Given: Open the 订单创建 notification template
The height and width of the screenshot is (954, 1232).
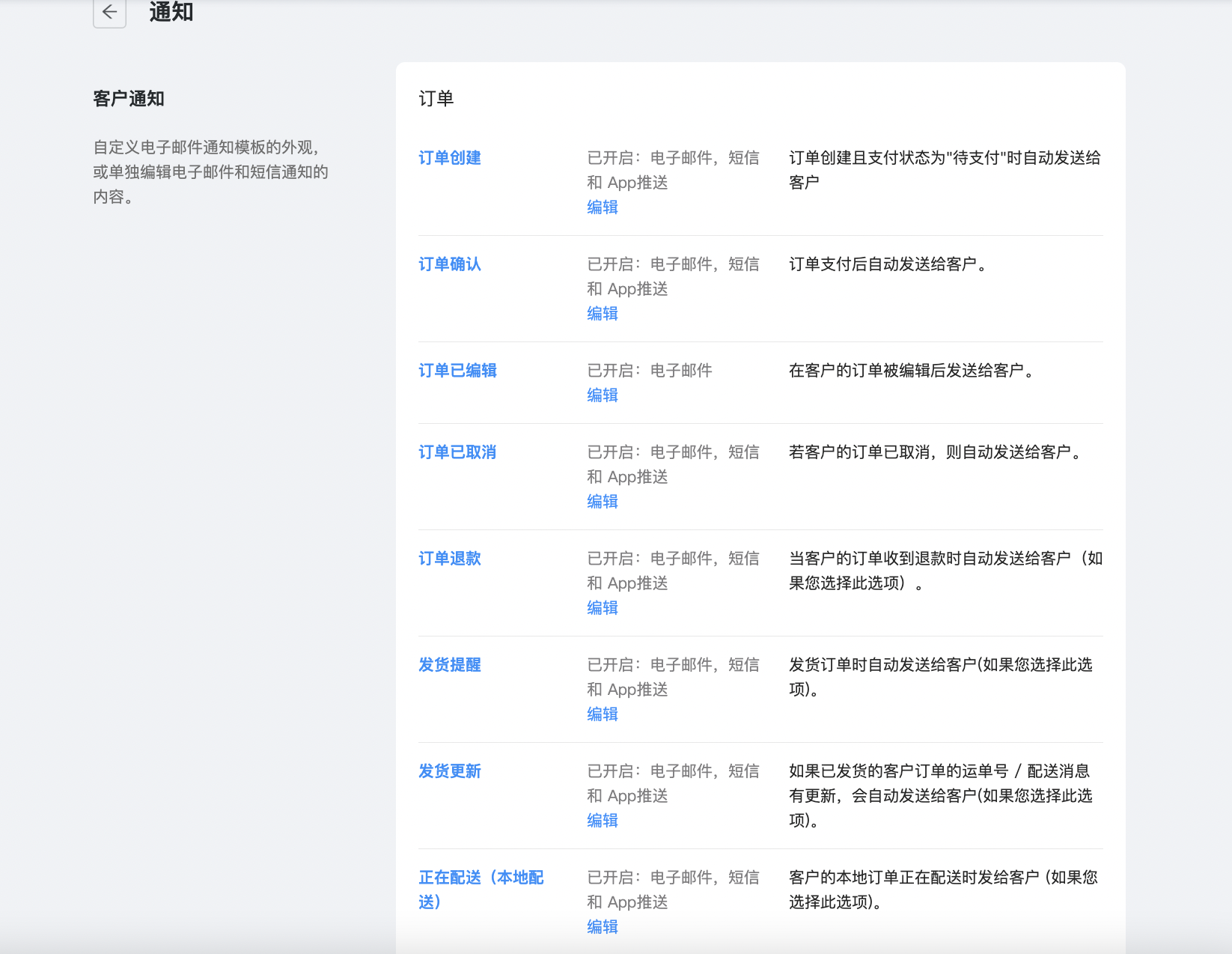Looking at the screenshot, I should click(x=450, y=158).
